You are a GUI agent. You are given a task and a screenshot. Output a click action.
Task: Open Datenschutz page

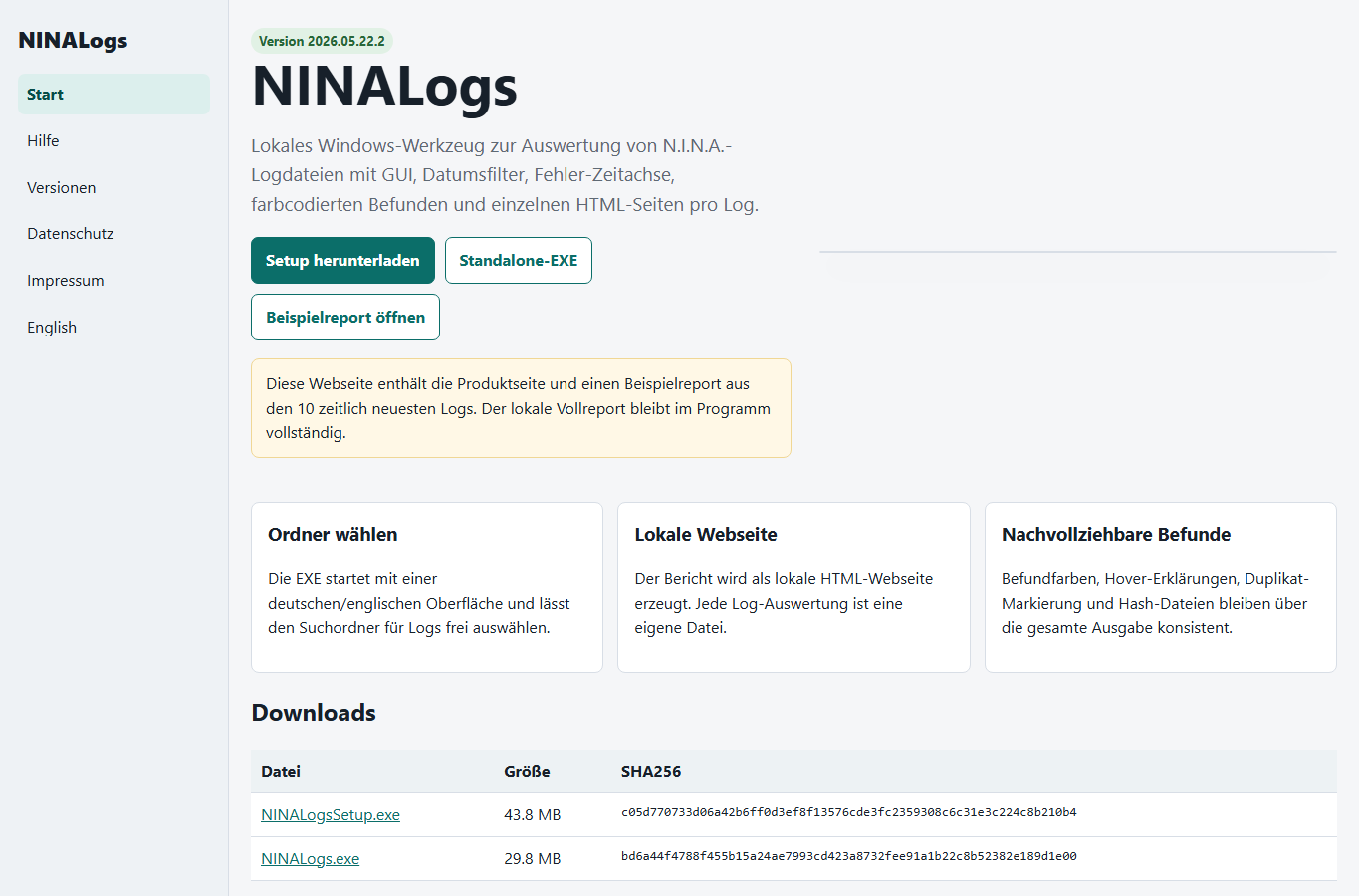point(113,233)
